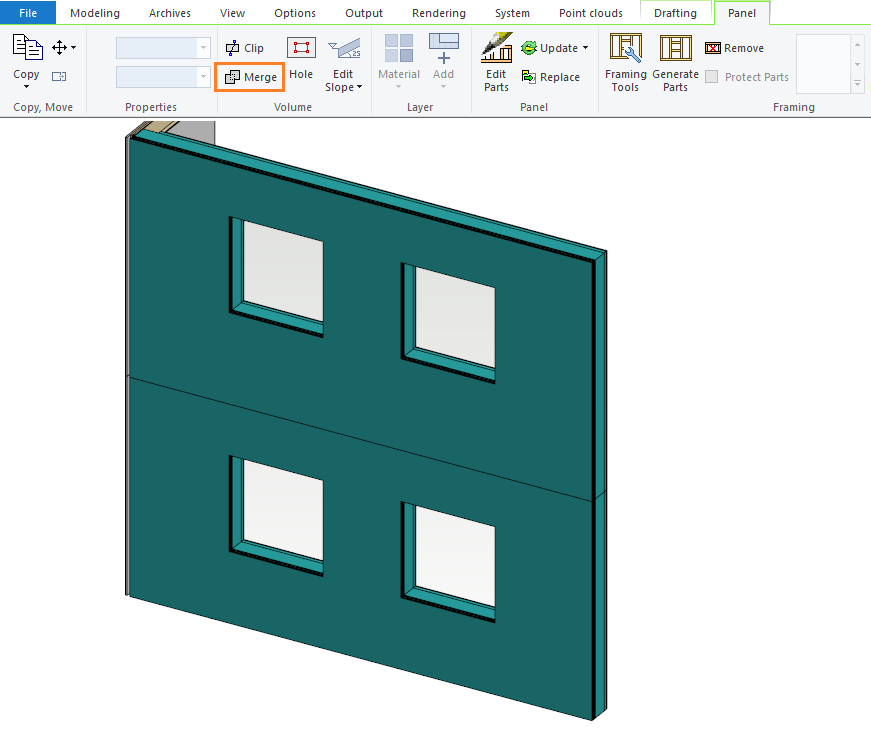
Task: Click the Framing gallery down arrow
Action: (857, 64)
